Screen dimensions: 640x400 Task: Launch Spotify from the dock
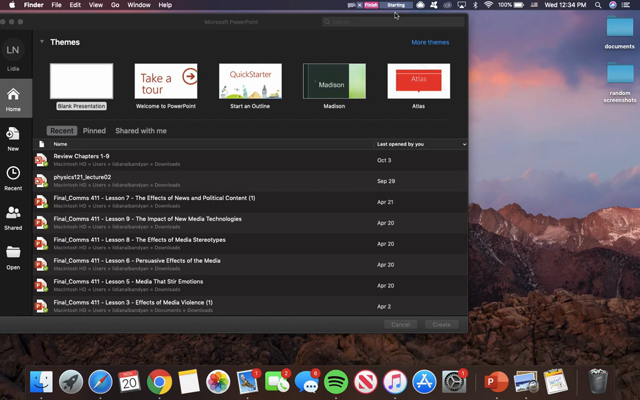pyautogui.click(x=336, y=381)
